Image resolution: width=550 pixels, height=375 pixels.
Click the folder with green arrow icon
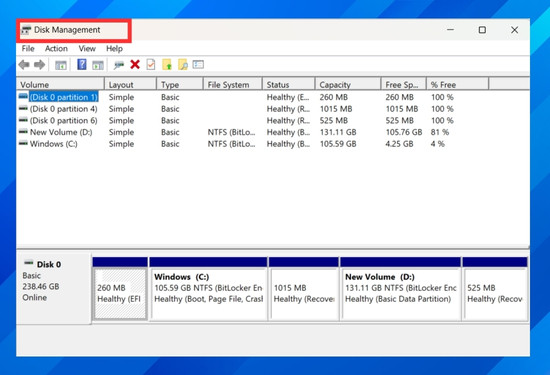pos(167,65)
